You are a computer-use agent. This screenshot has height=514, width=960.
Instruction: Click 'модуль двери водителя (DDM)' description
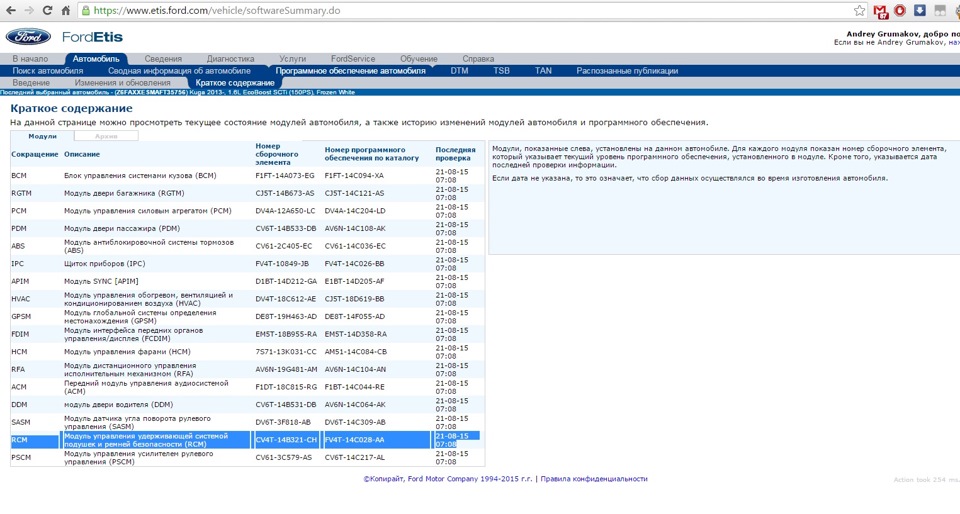(x=119, y=405)
